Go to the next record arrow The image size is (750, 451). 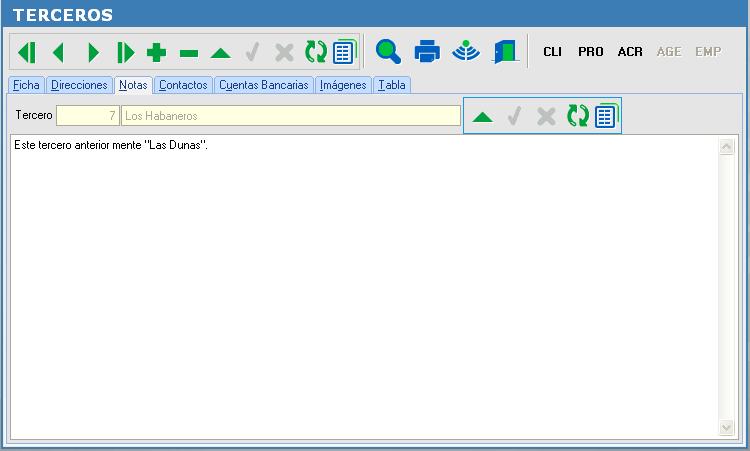(x=93, y=52)
